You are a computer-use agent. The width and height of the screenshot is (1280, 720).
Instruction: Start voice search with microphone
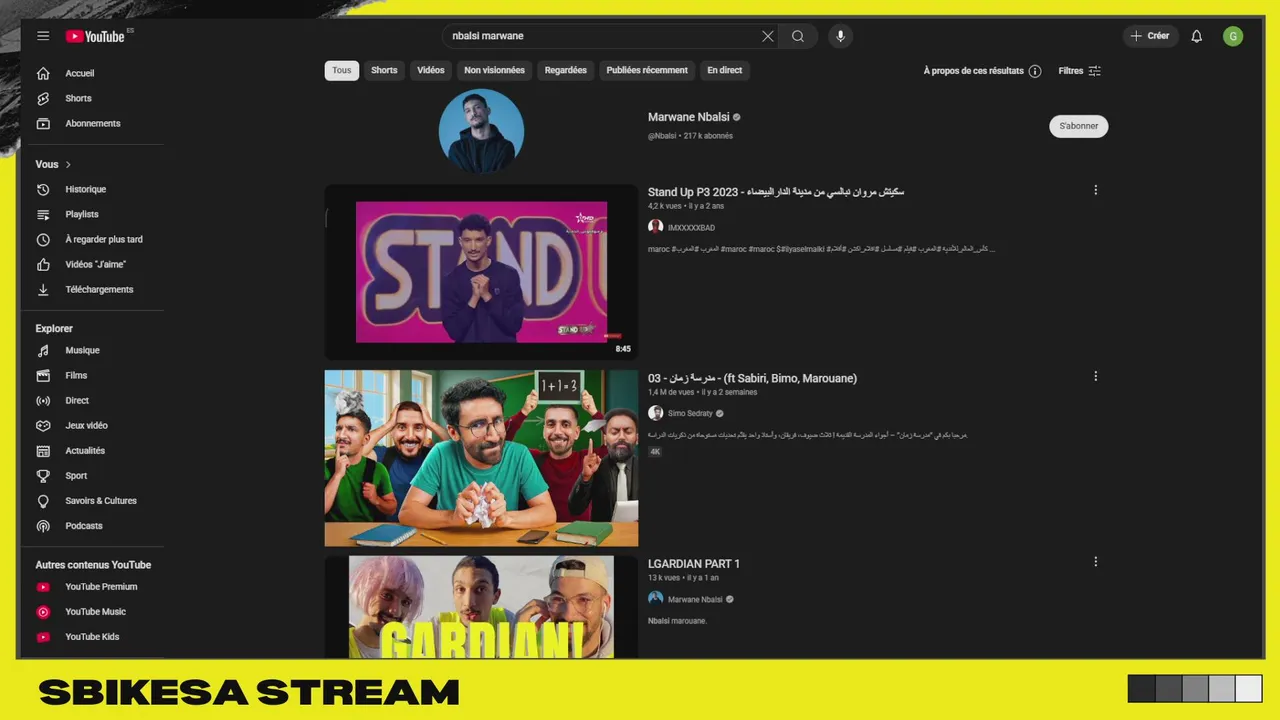[840, 36]
